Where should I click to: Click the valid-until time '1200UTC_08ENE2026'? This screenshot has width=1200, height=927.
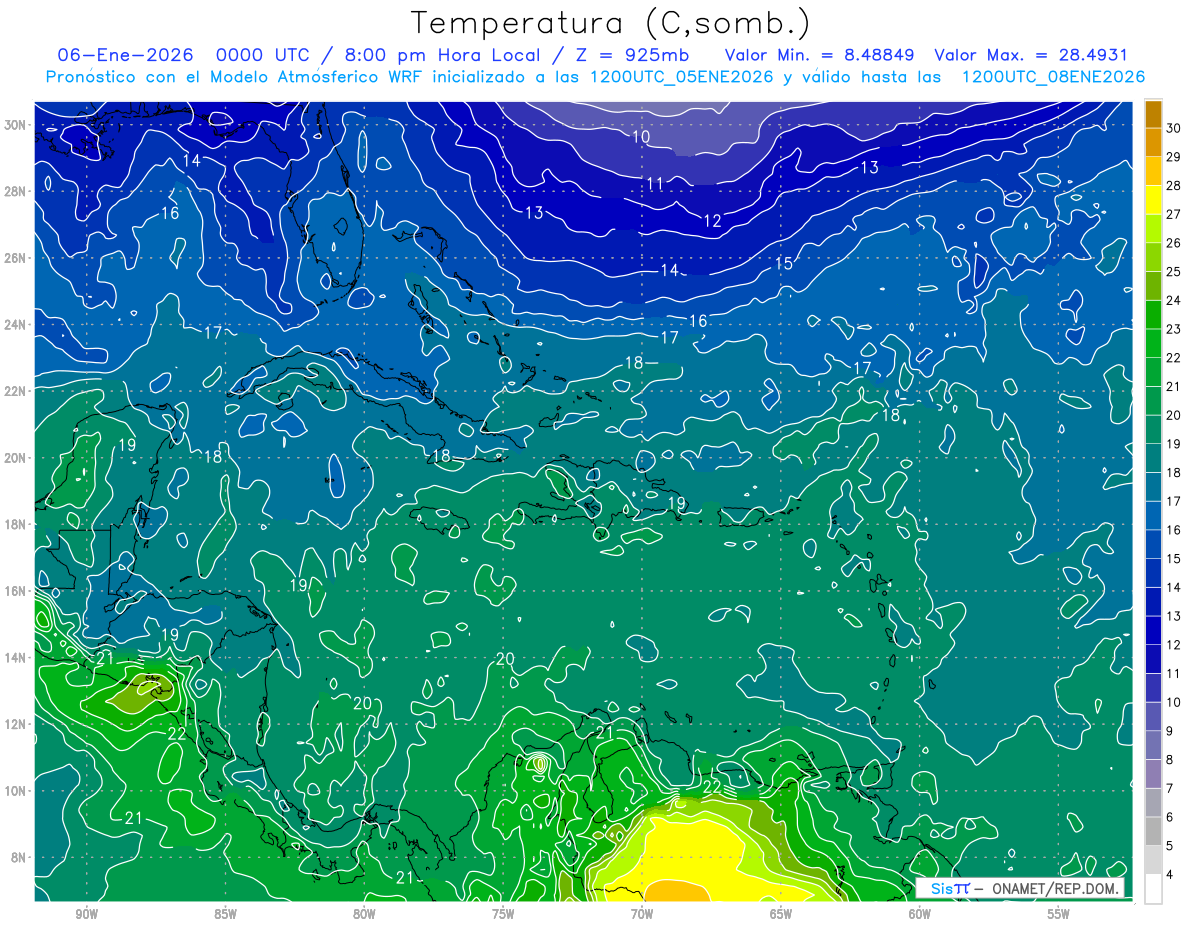point(1053,77)
